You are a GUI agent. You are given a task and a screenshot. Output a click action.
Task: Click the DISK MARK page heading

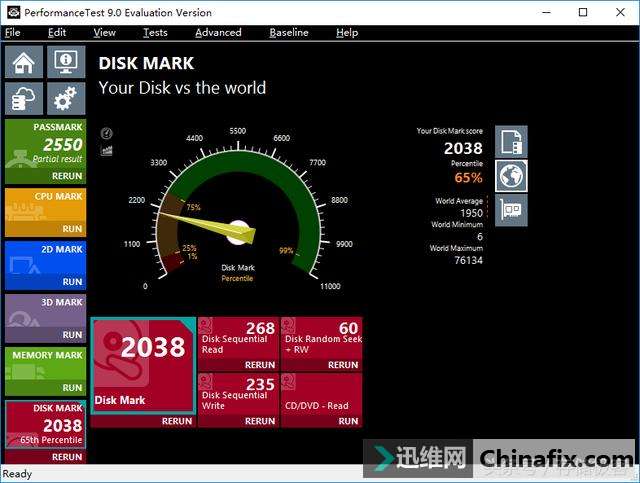pos(147,63)
